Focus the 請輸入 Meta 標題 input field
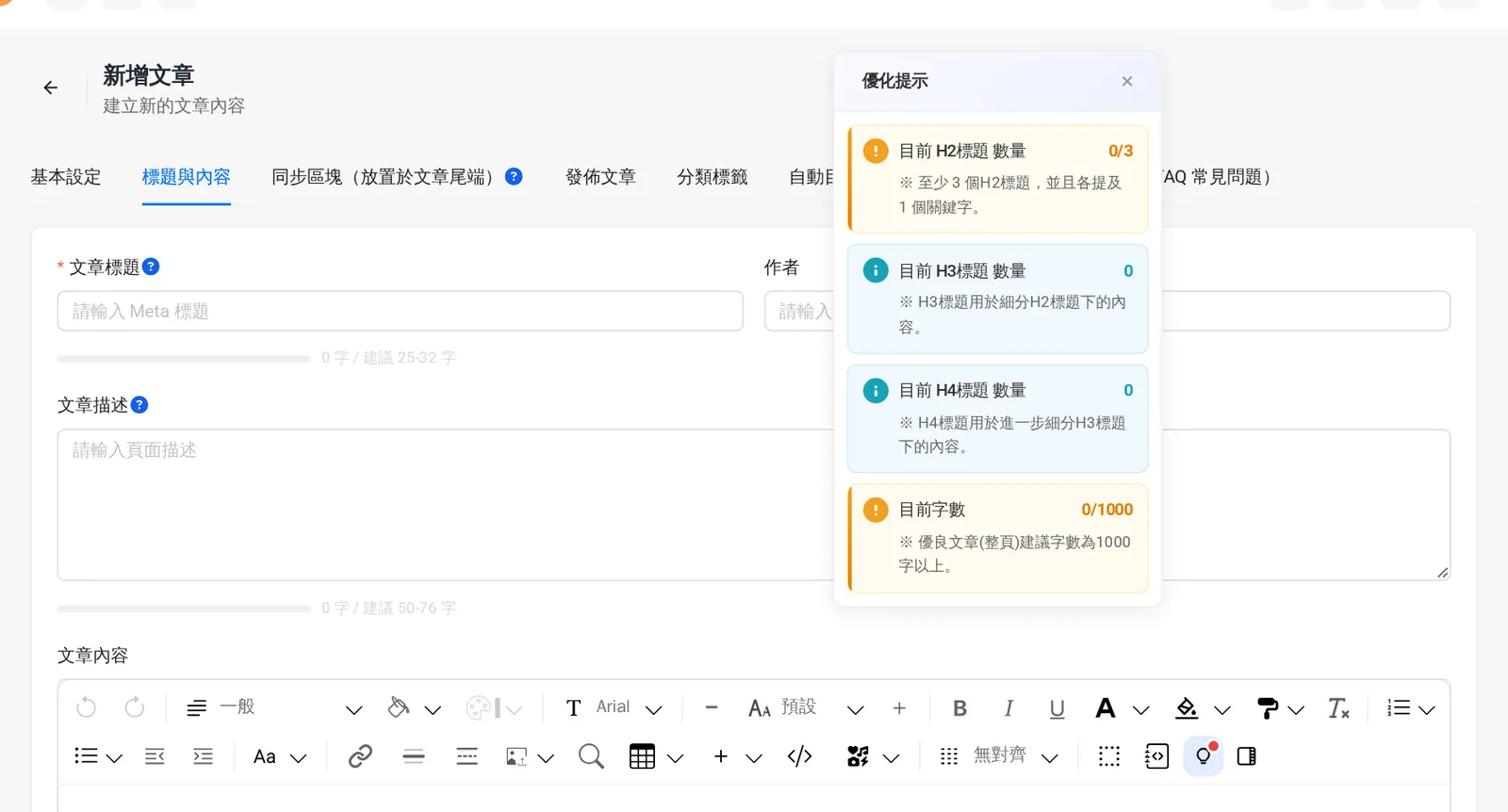This screenshot has width=1508, height=812. coord(401,311)
